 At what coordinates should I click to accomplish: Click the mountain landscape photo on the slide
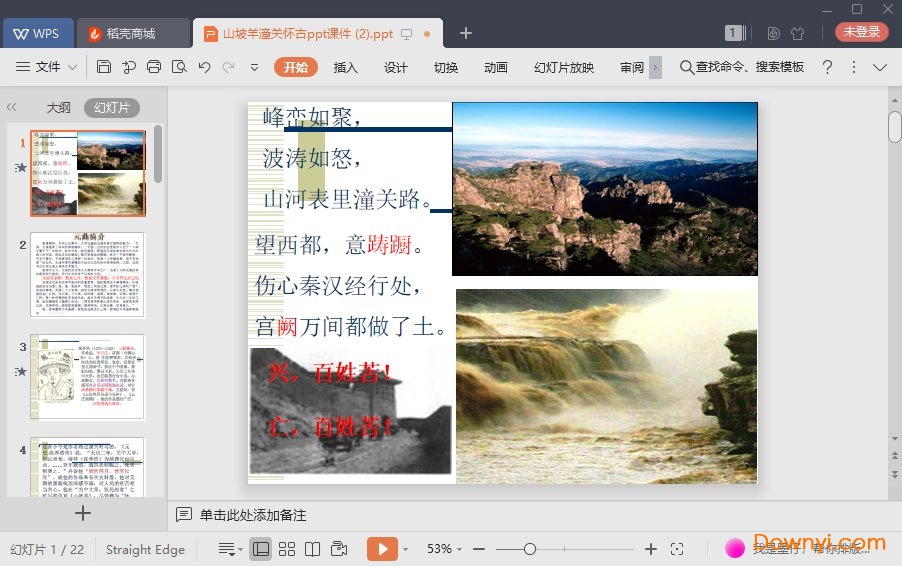coord(605,189)
